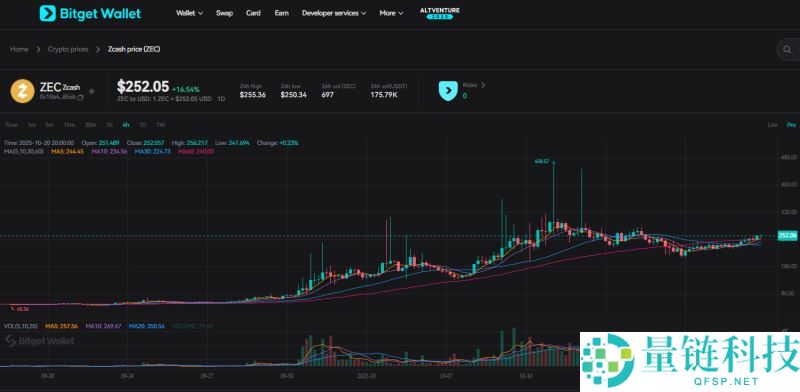The width and height of the screenshot is (800, 392).
Task: Select the 1W chart interval
Action: [x=160, y=125]
